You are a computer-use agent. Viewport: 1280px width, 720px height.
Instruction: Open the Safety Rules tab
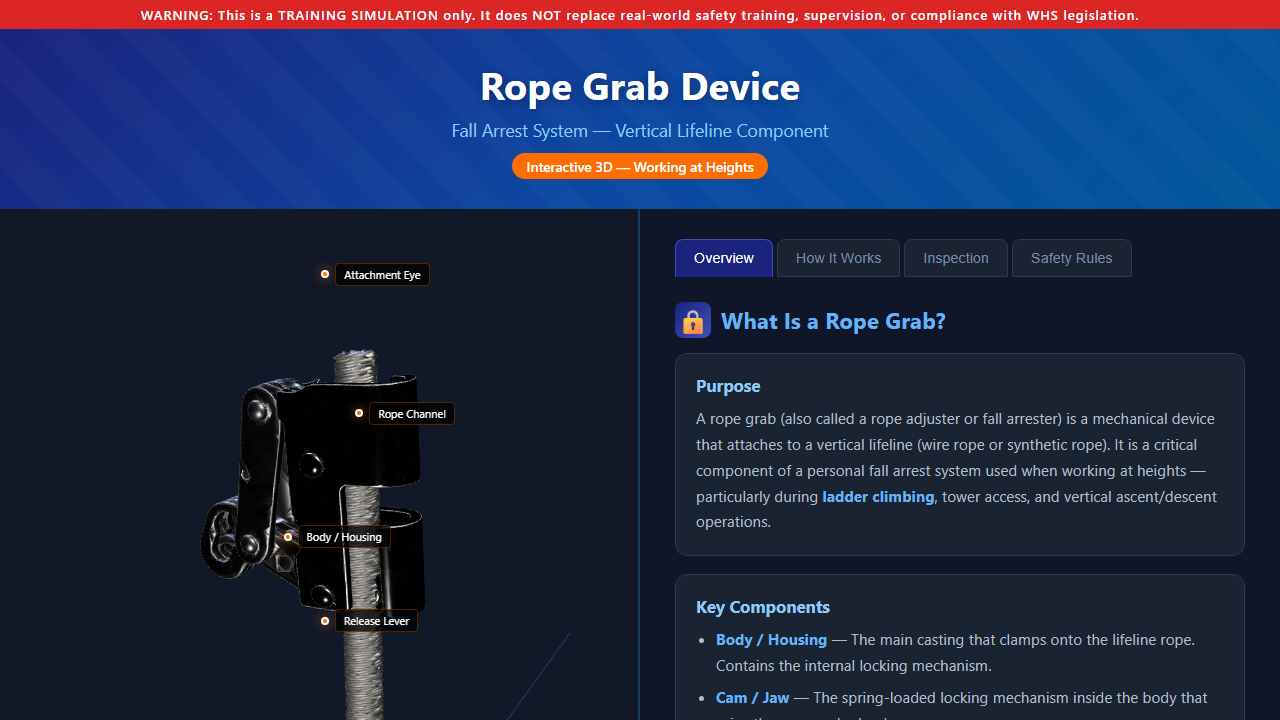coord(1071,258)
